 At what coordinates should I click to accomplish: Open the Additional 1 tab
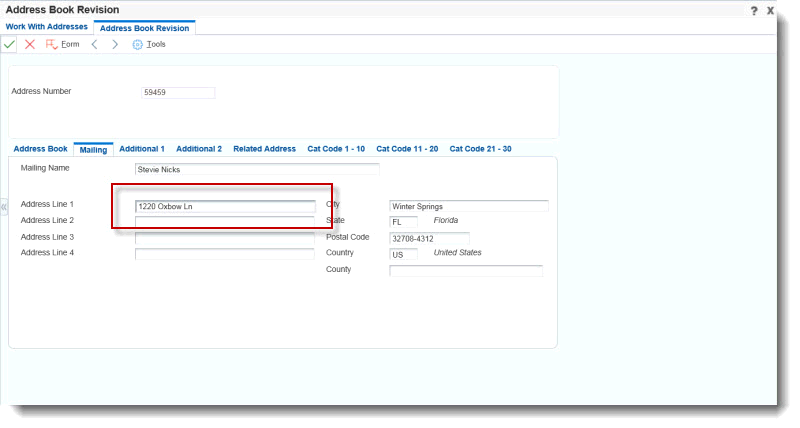(142, 149)
